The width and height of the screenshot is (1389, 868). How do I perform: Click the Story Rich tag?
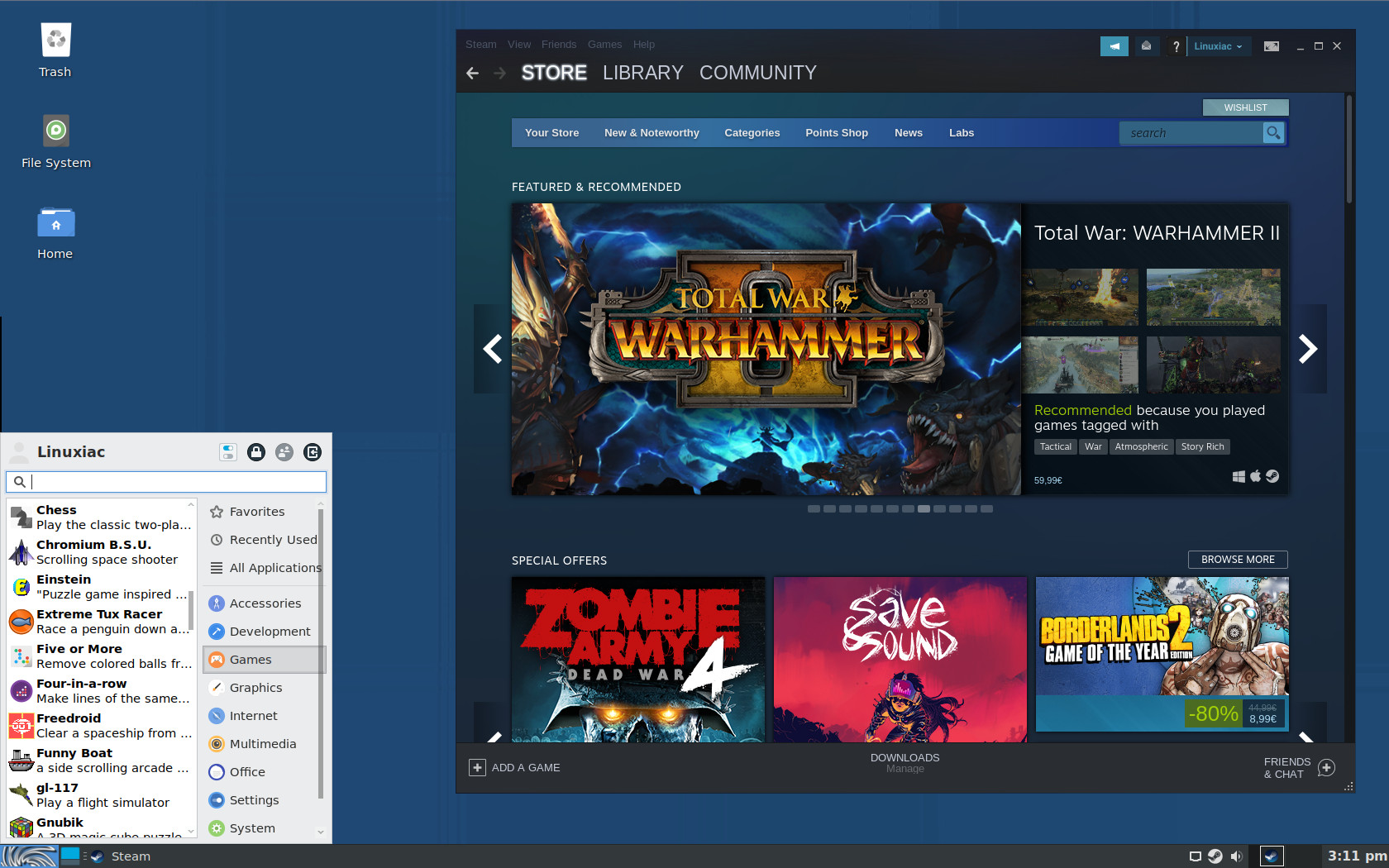pyautogui.click(x=1202, y=446)
